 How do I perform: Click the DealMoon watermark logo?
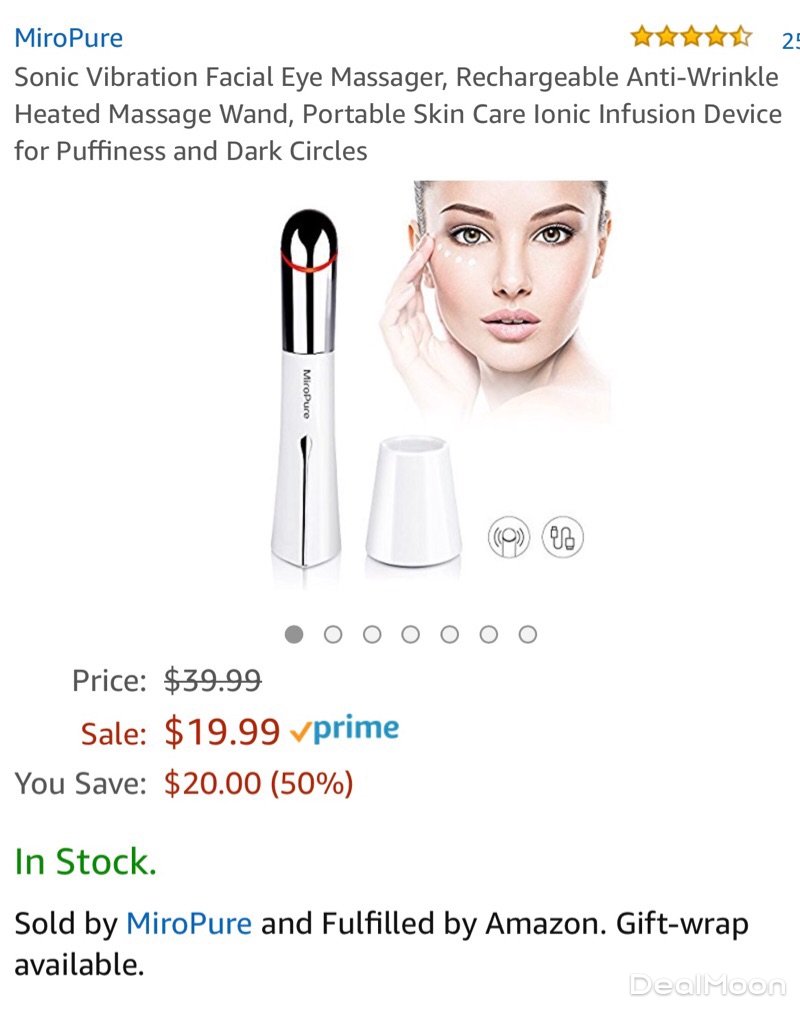pyautogui.click(x=707, y=985)
